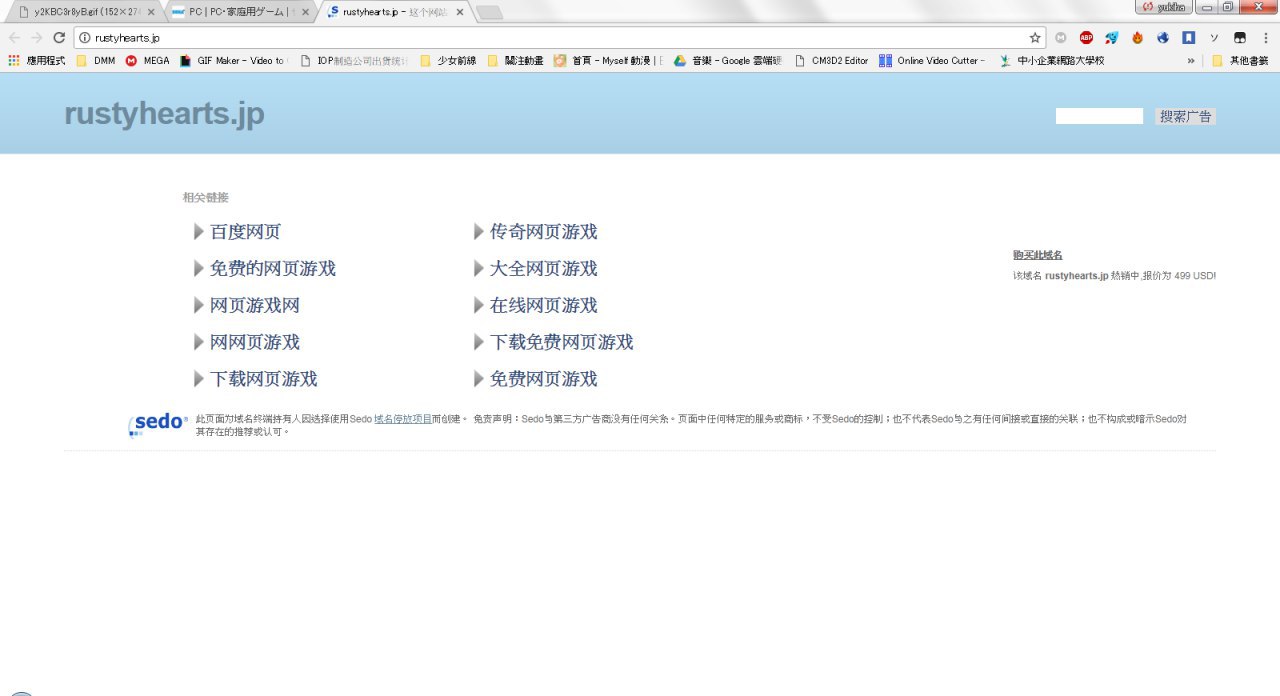Follow the 下载免费网页游戏 link

(561, 342)
